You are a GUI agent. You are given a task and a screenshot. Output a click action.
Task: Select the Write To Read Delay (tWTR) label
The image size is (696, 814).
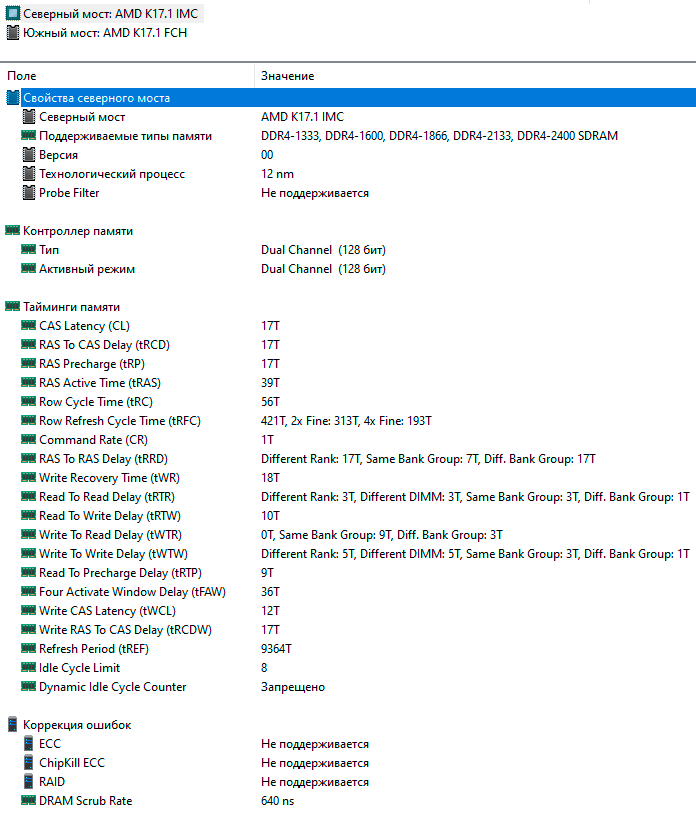110,535
